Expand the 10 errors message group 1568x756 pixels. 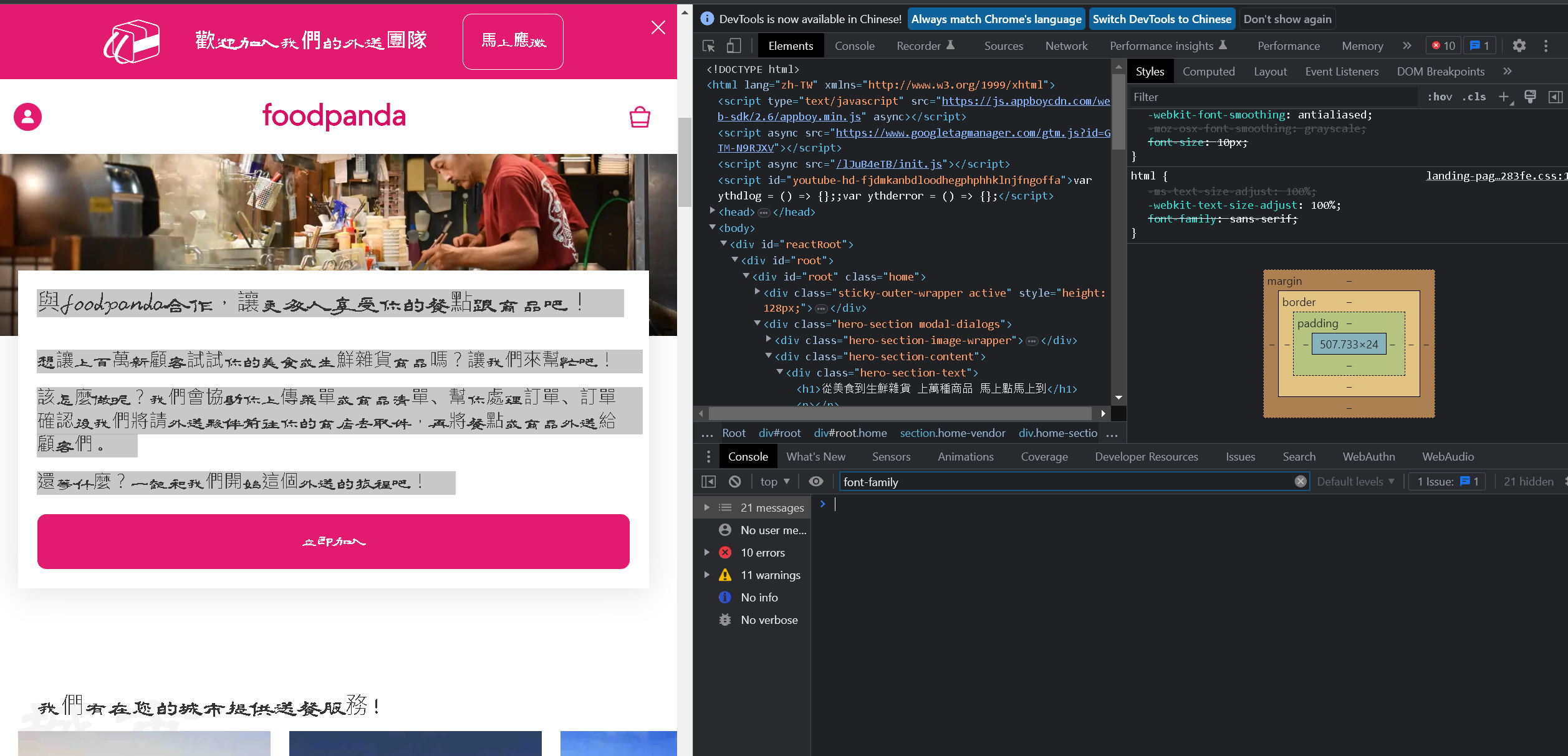point(706,552)
